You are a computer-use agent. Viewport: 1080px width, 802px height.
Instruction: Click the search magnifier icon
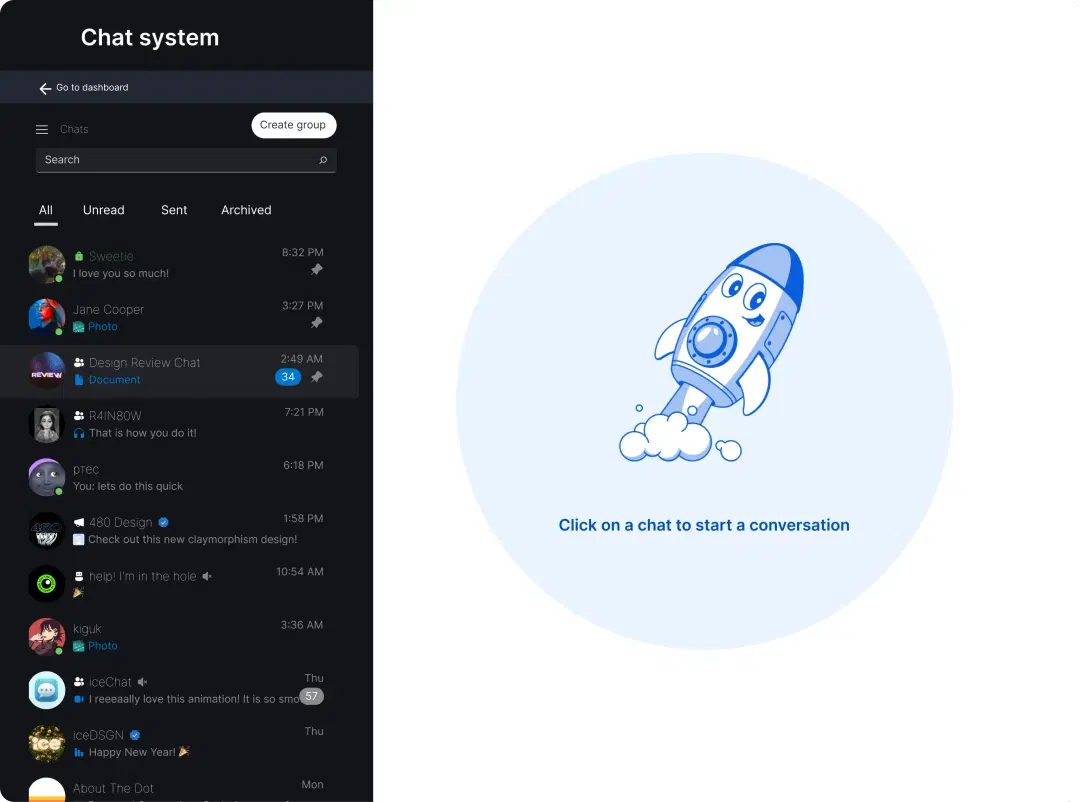pos(323,160)
